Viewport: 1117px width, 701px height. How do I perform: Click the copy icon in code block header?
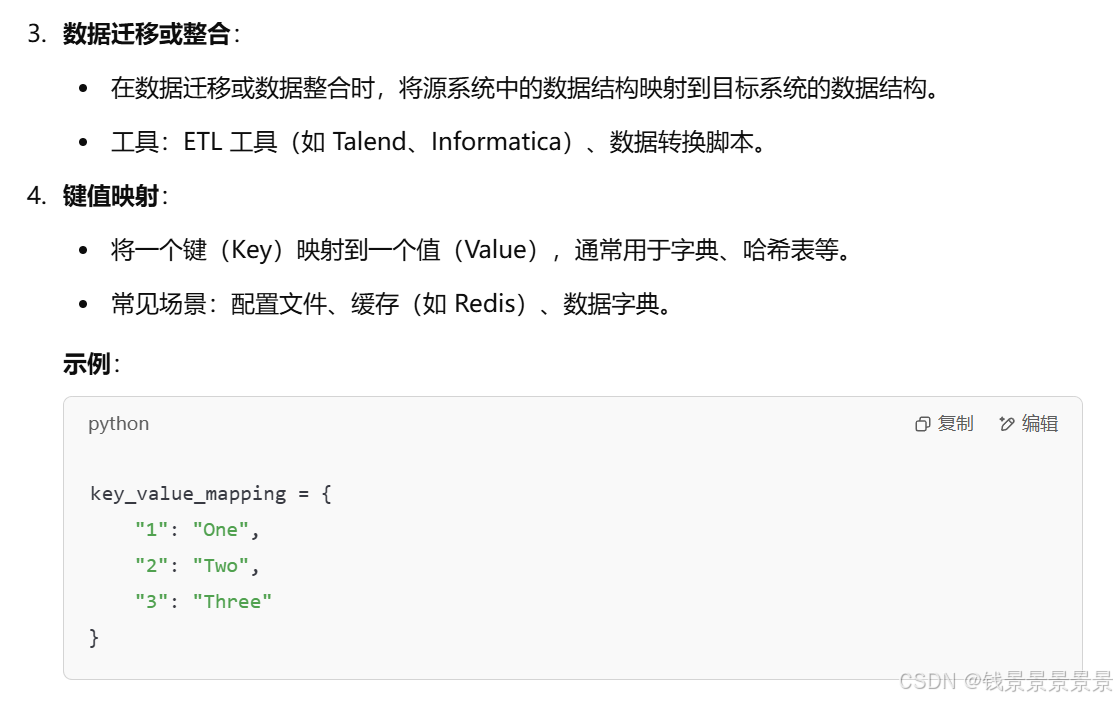[923, 425]
